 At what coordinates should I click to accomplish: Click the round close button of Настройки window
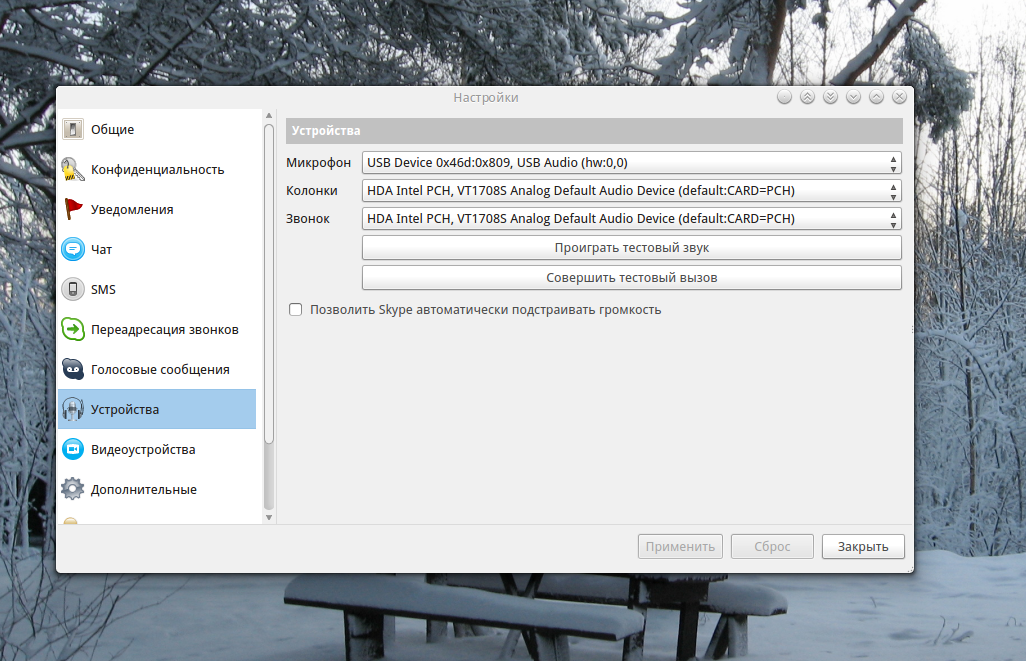[900, 97]
